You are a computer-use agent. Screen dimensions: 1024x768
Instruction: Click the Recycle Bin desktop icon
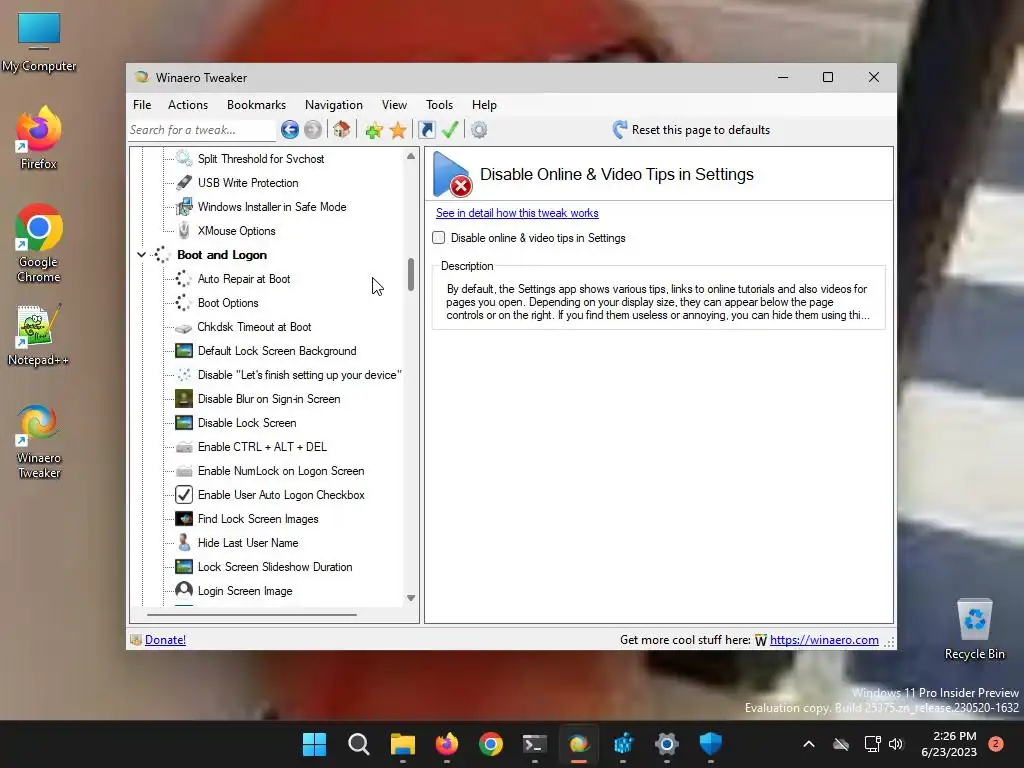coord(974,630)
